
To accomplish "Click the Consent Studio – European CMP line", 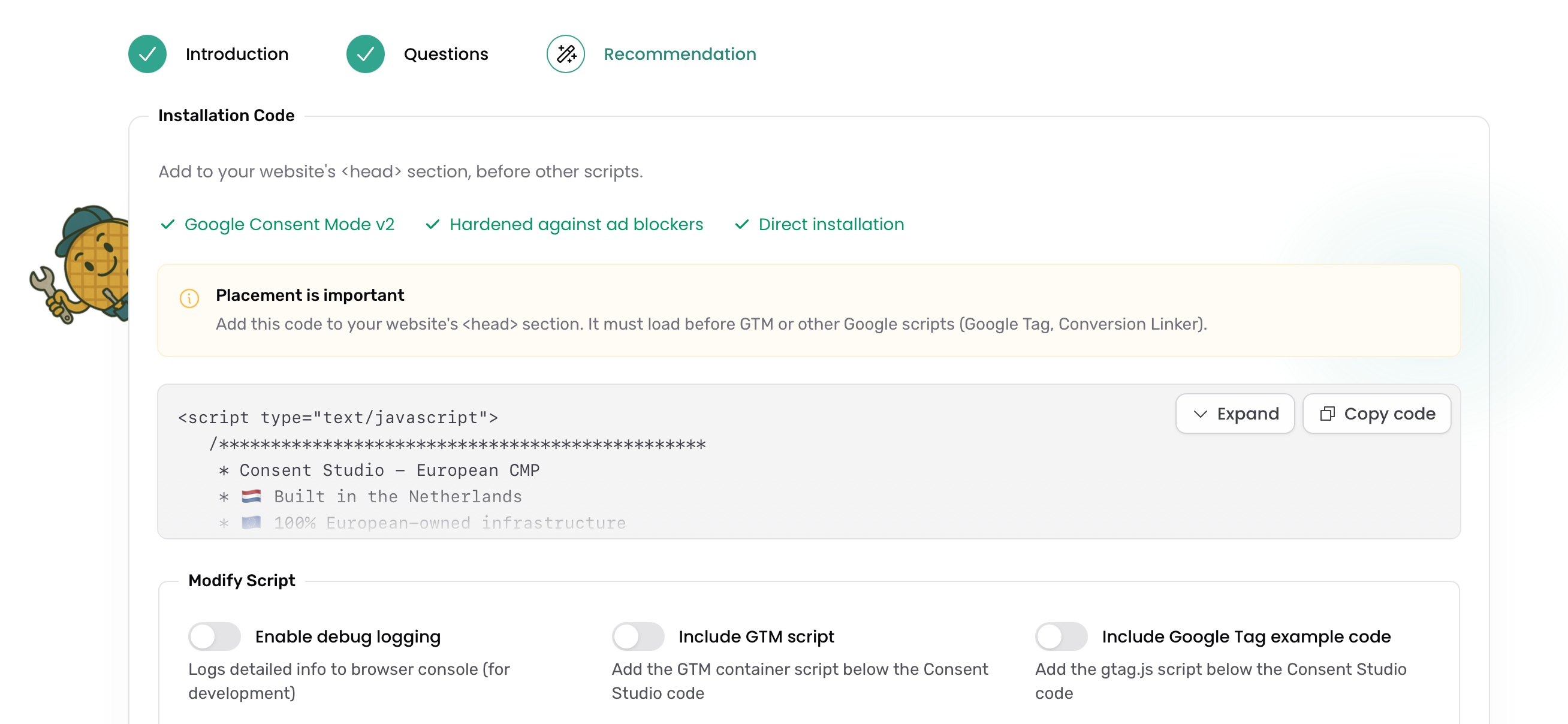I will click(379, 470).
